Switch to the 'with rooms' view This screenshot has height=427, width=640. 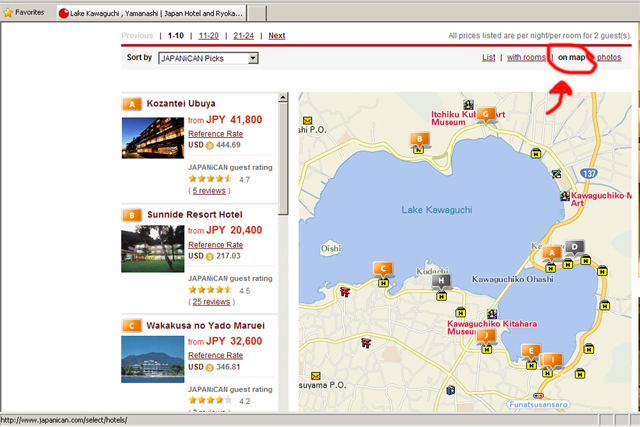526,58
